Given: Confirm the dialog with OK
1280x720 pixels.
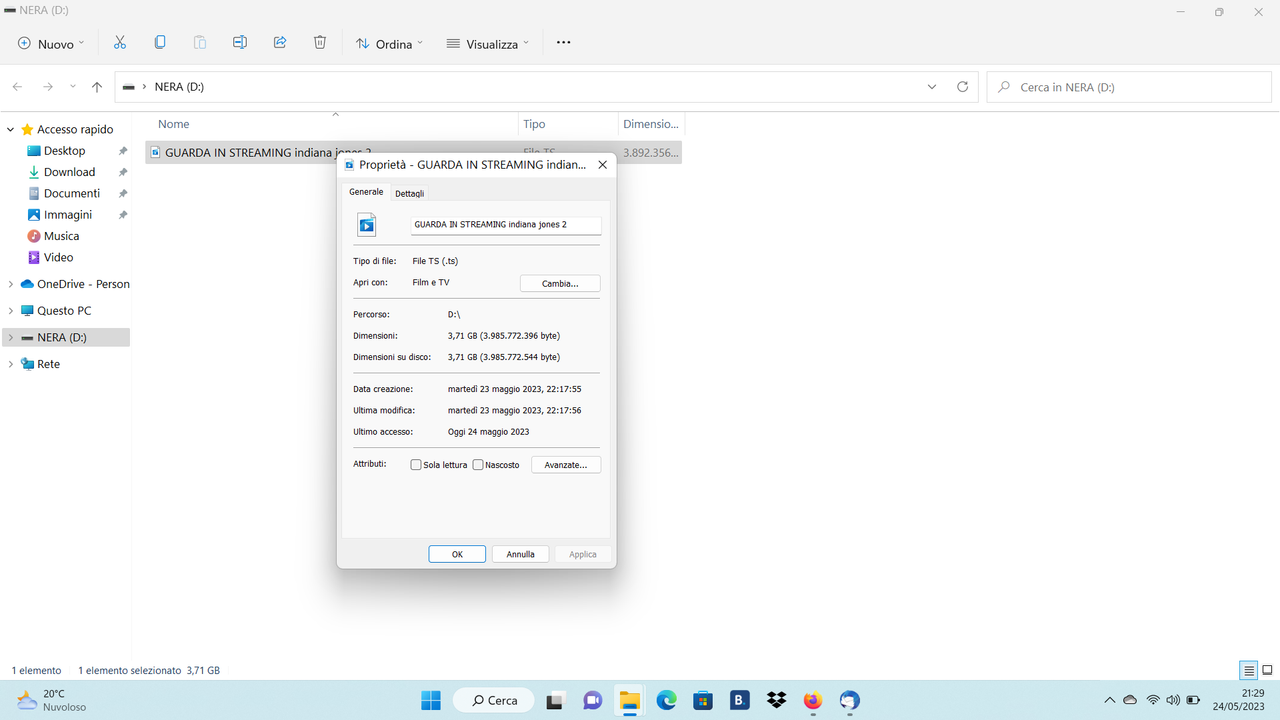Looking at the screenshot, I should [457, 554].
